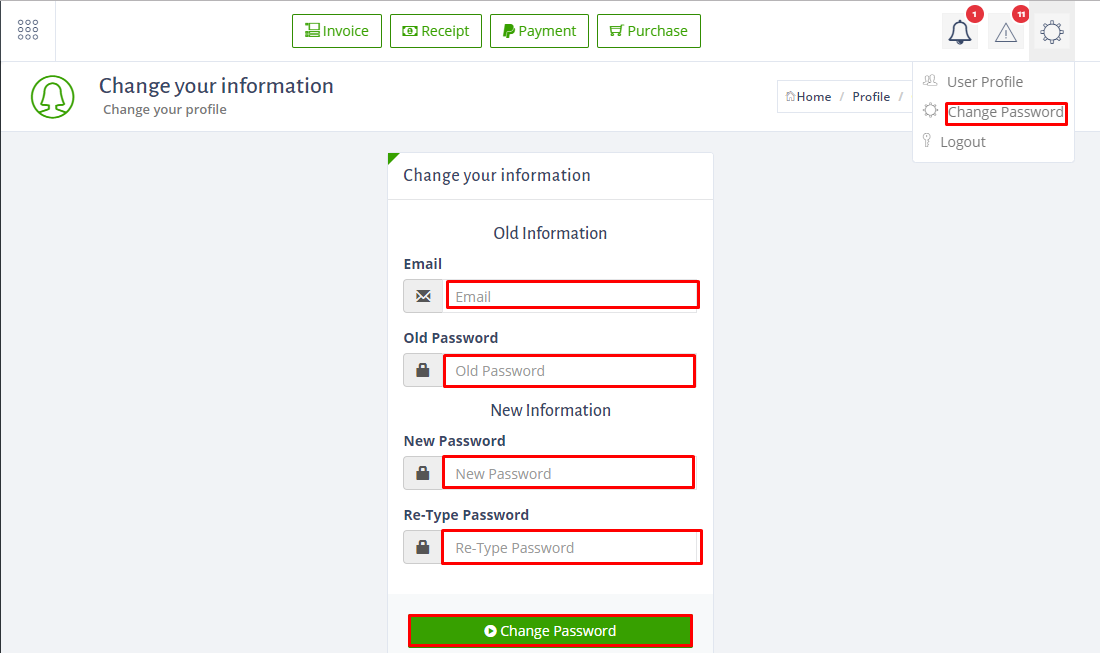Submit the green Change Password button
This screenshot has width=1100, height=653.
pyautogui.click(x=551, y=631)
